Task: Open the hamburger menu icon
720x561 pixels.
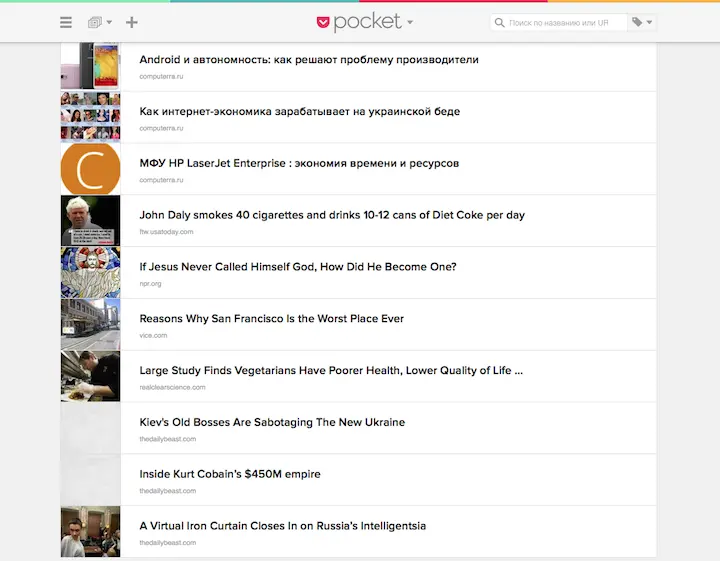Action: tap(66, 22)
